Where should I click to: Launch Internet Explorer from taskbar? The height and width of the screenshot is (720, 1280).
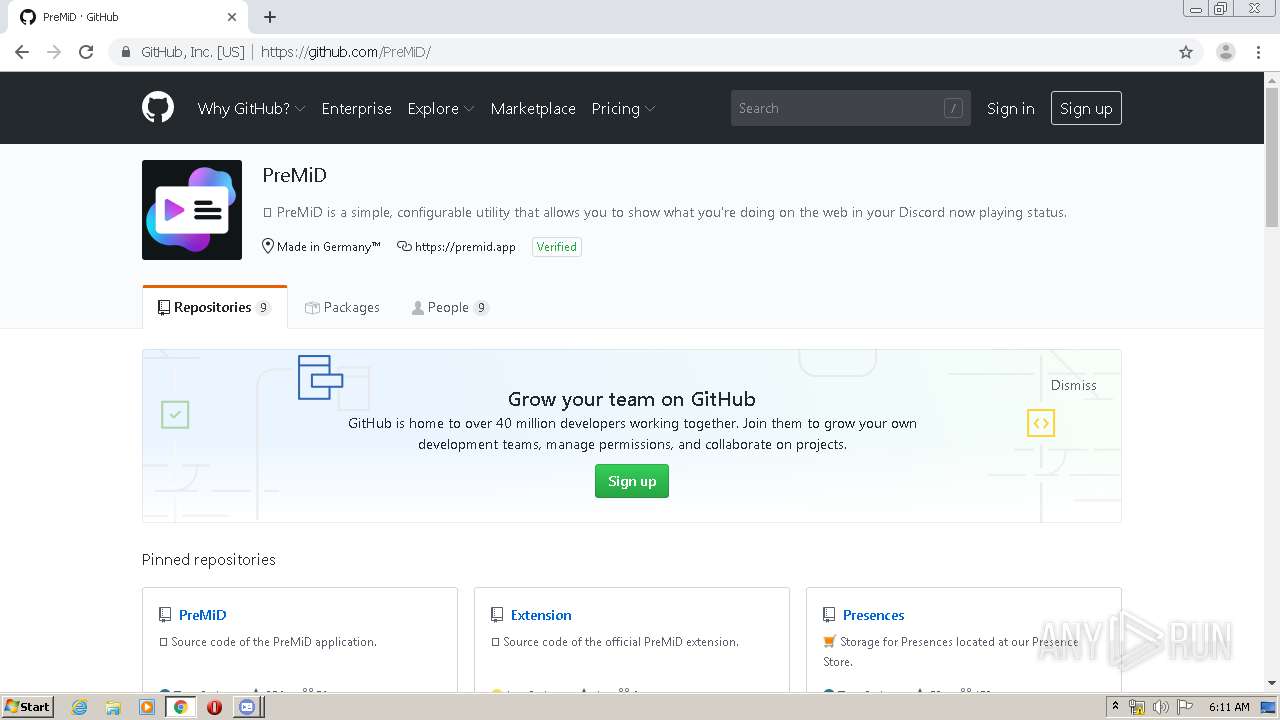(x=79, y=707)
